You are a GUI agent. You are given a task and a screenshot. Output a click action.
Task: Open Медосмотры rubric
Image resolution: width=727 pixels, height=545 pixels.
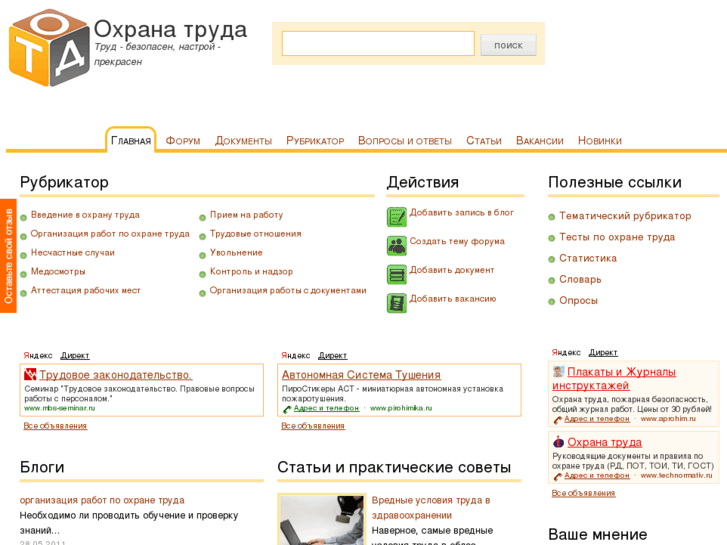tap(58, 271)
